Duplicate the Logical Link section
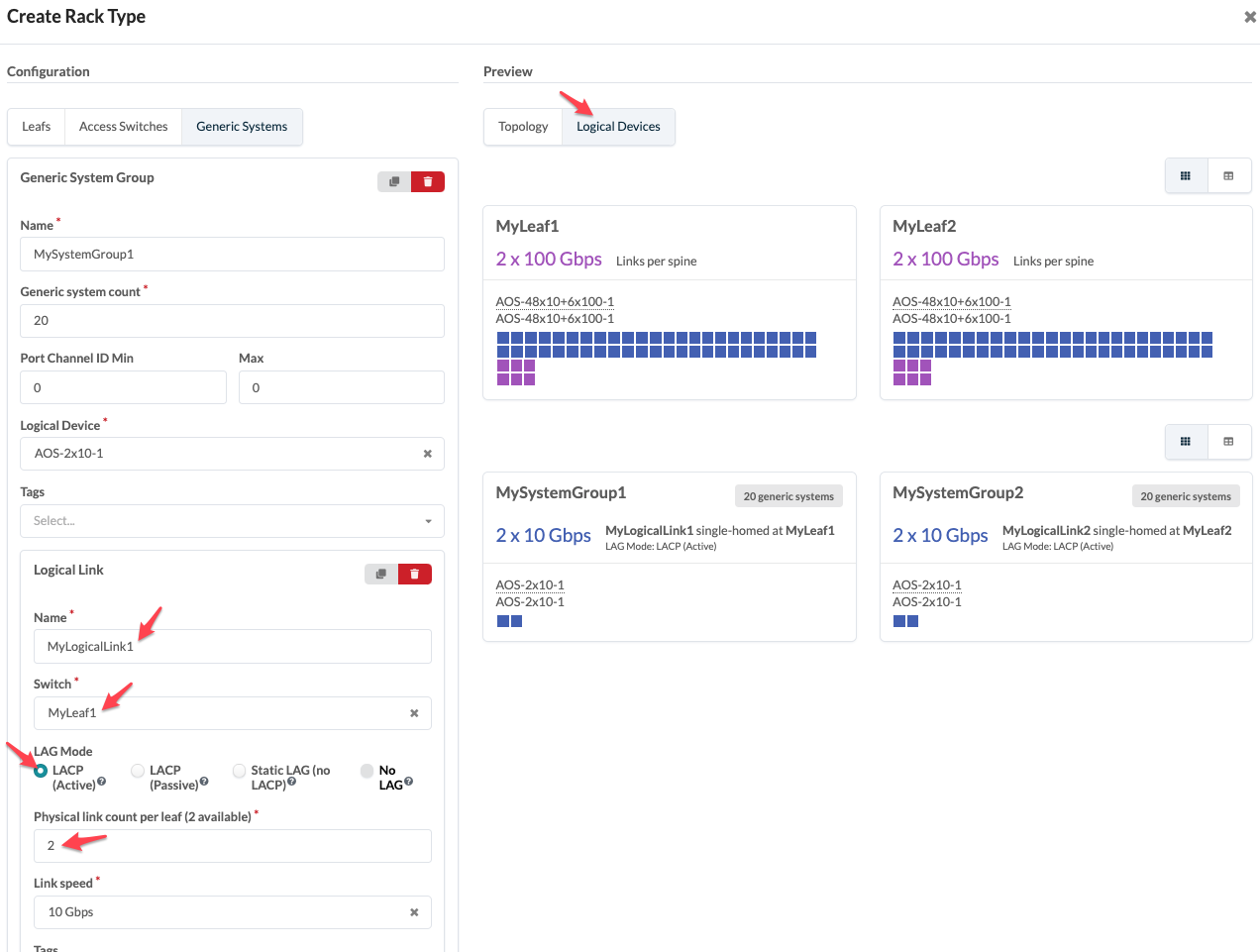Screen dimensions: 1260x952 click(381, 574)
